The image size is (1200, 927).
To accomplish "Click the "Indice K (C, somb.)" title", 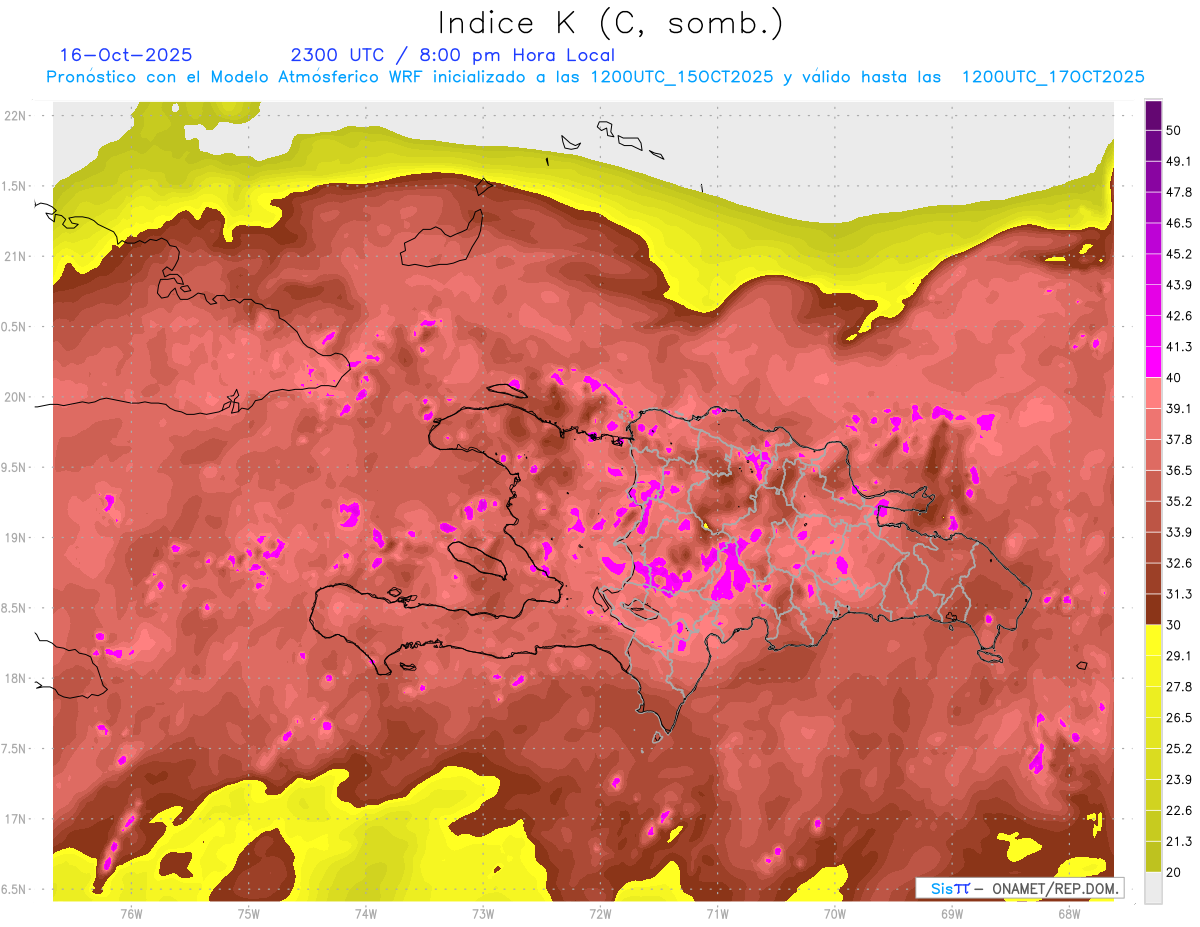I will click(x=610, y=23).
